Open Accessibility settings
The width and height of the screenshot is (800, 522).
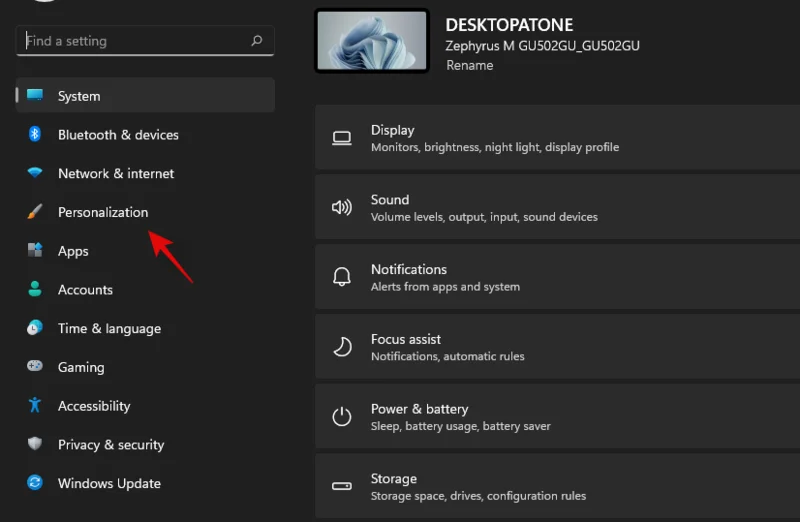pos(145,406)
